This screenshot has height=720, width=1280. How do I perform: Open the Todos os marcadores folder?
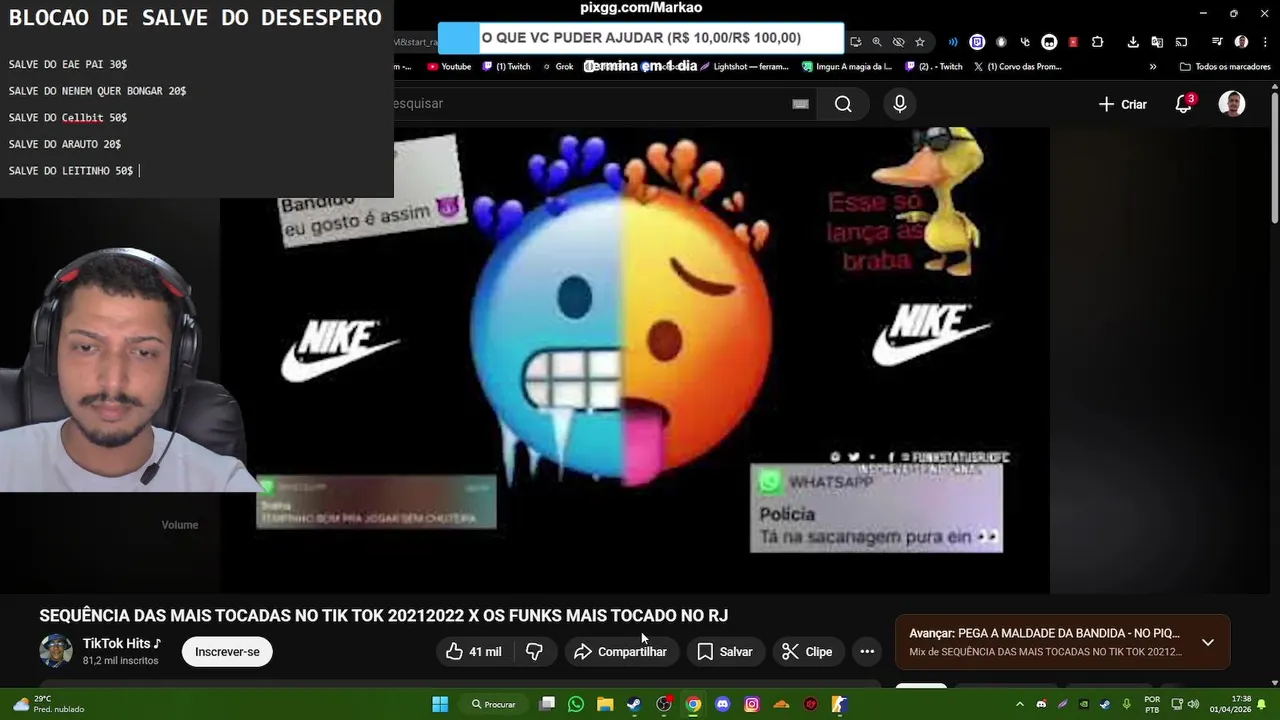tap(1225, 67)
